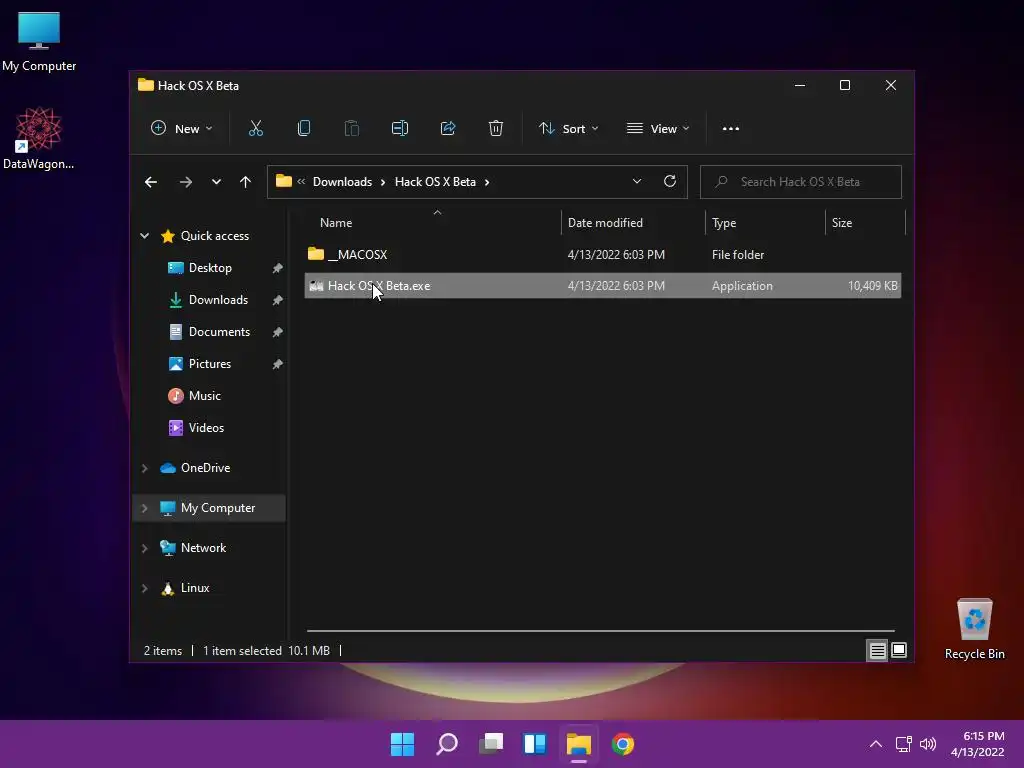Open the View dropdown menu
The image size is (1024, 768).
point(658,129)
